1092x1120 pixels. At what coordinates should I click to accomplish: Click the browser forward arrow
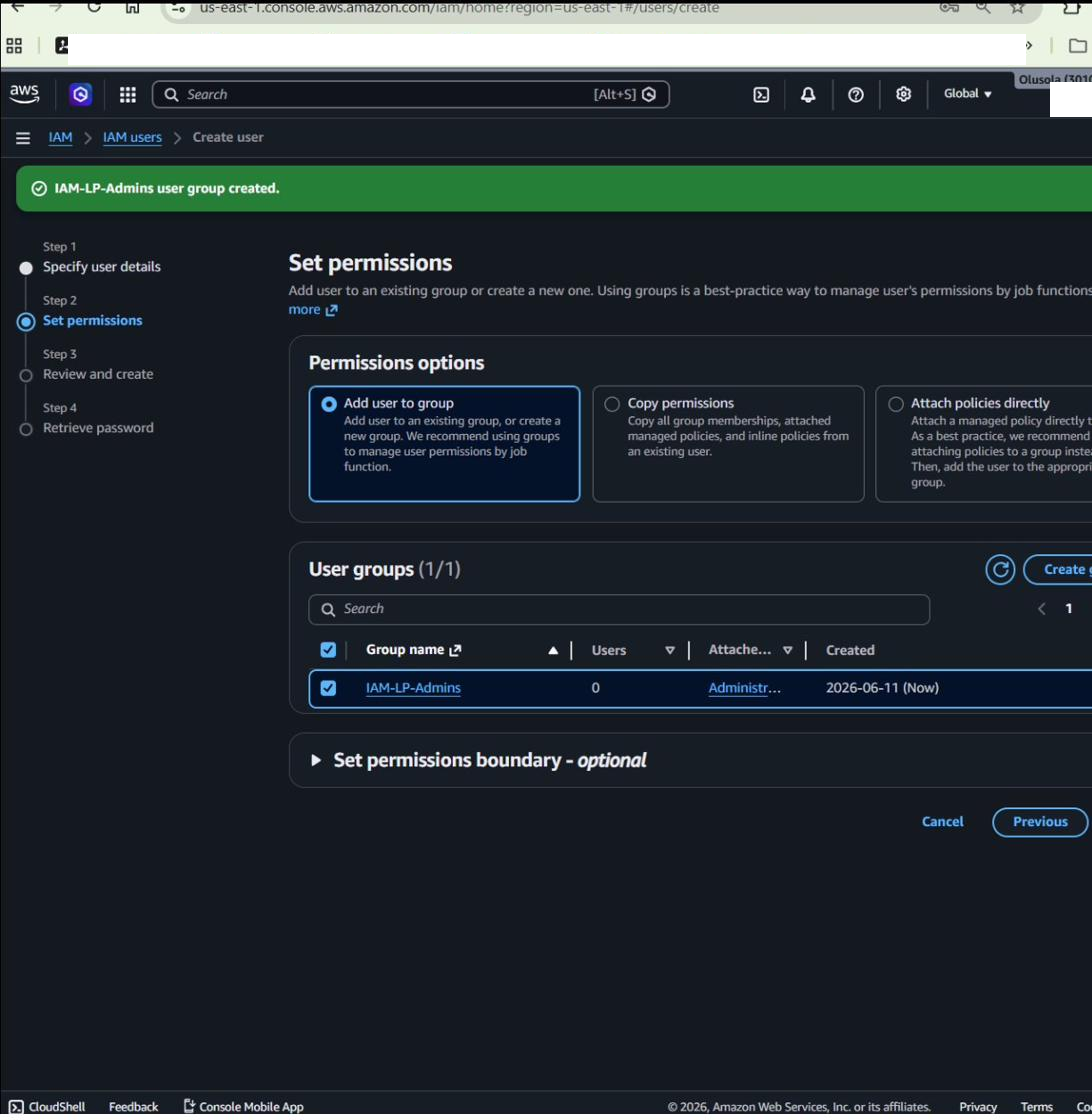pos(56,7)
